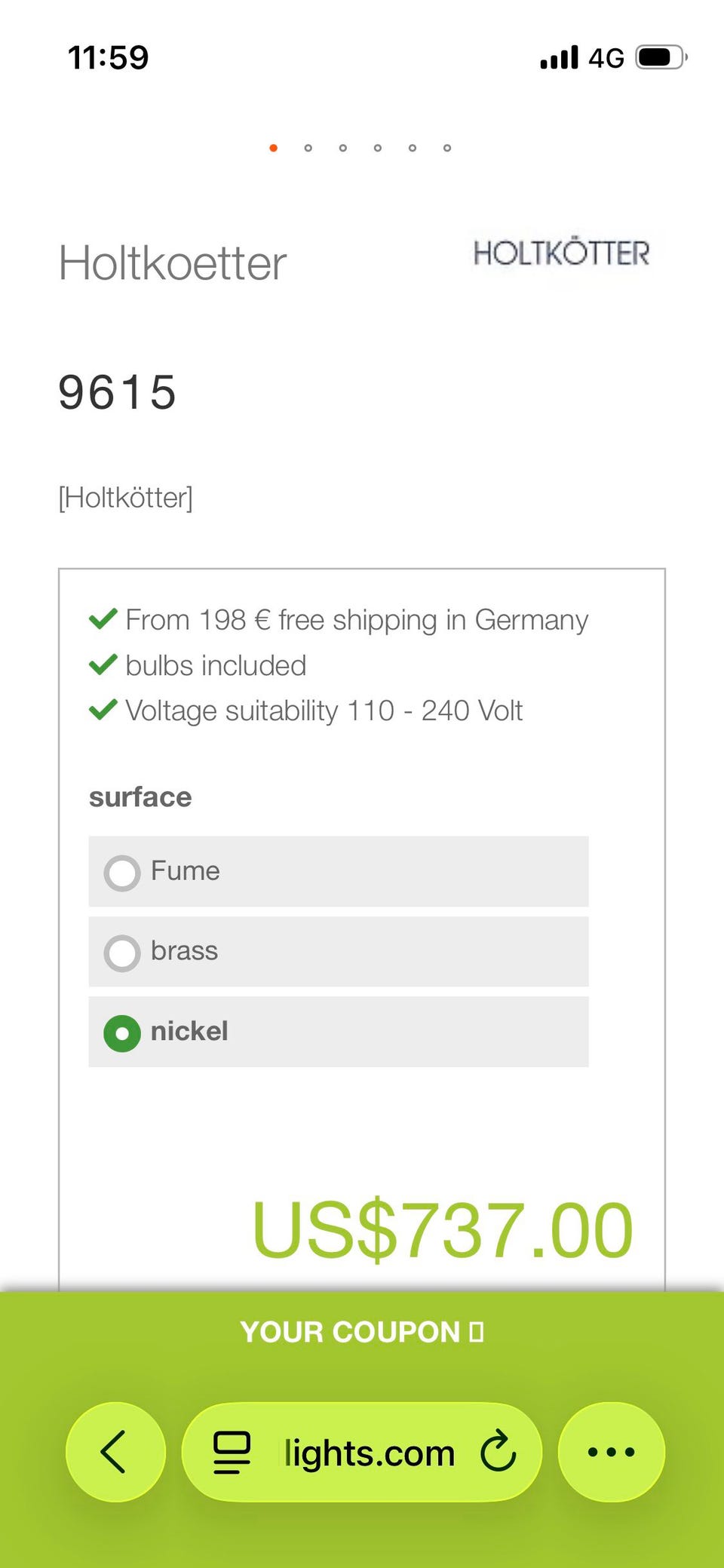Tap the US$737.00 price
Viewport: 724px width, 1568px height.
[442, 1231]
